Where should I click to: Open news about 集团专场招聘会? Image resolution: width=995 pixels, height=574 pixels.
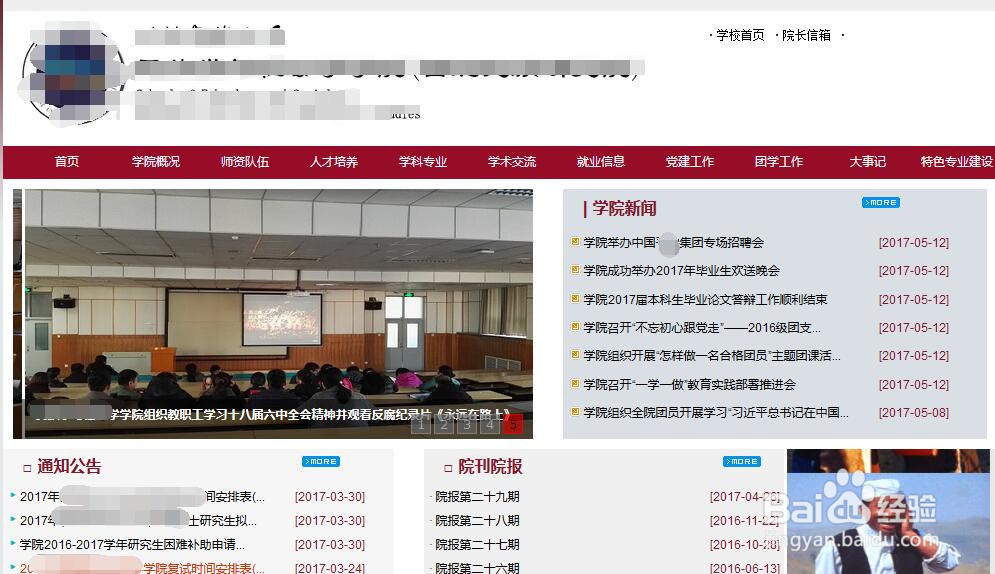tap(673, 242)
